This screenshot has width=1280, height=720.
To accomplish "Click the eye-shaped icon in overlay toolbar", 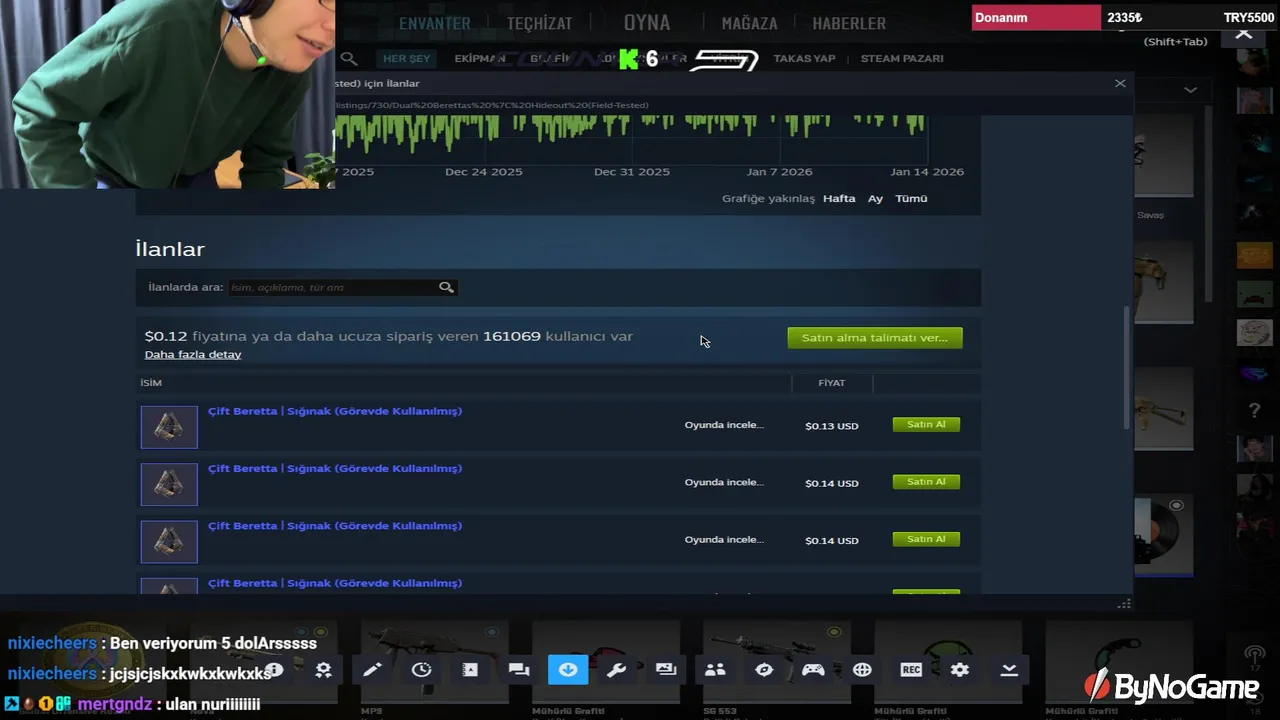I will point(764,670).
